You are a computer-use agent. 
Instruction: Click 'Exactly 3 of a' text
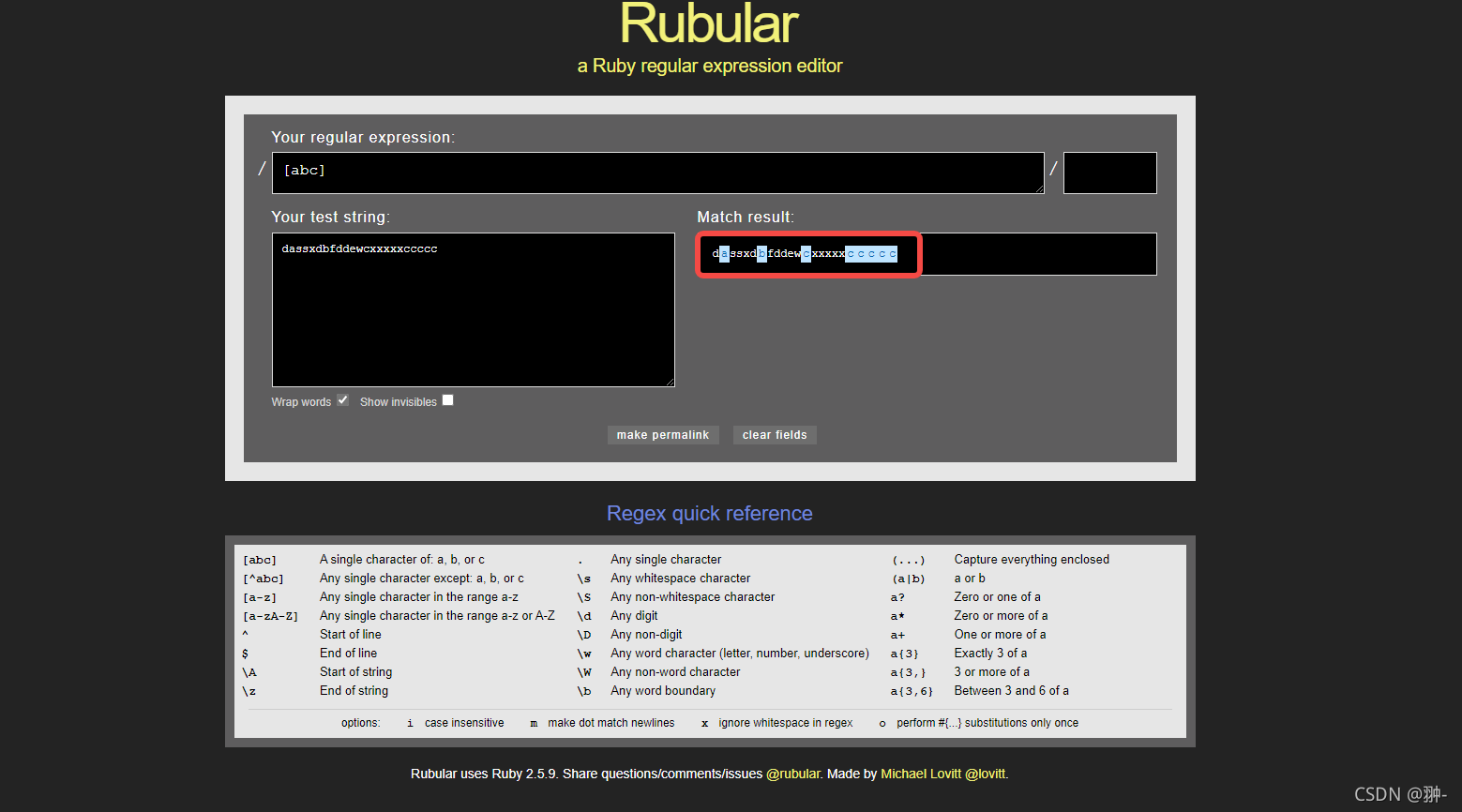pyautogui.click(x=991, y=654)
